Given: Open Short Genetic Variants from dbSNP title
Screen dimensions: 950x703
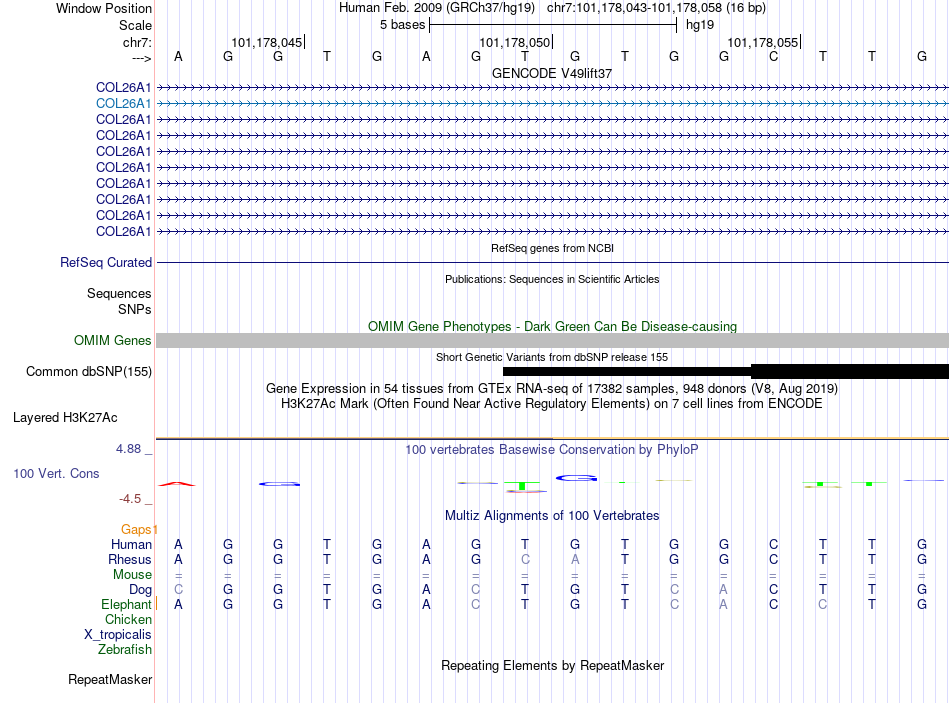Looking at the screenshot, I should (x=552, y=358).
